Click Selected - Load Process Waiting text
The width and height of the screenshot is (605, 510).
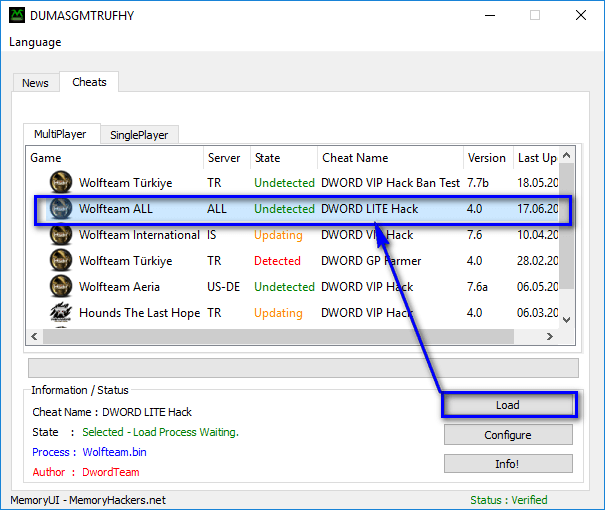161,432
